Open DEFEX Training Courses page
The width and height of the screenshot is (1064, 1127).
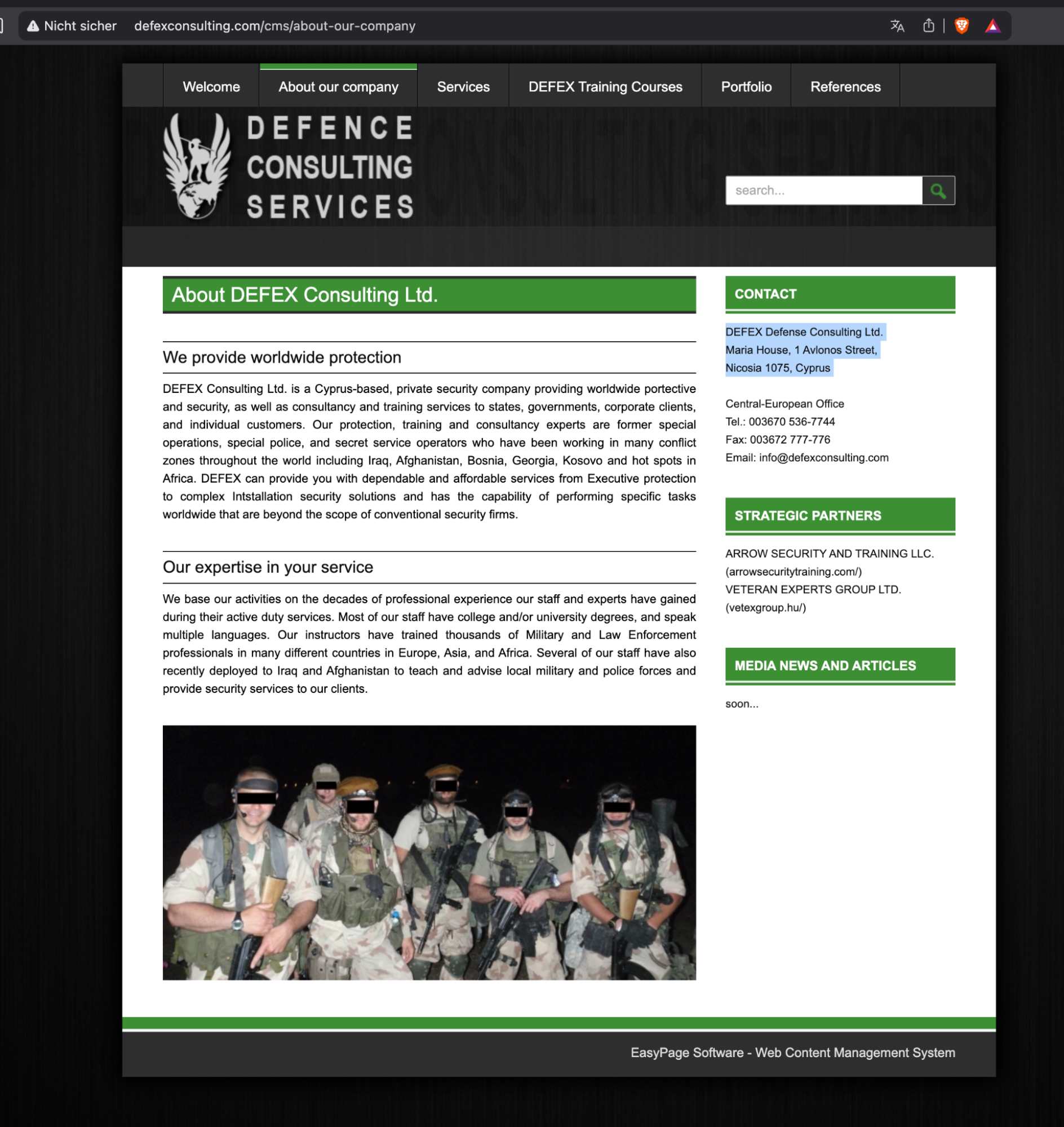[x=605, y=87]
